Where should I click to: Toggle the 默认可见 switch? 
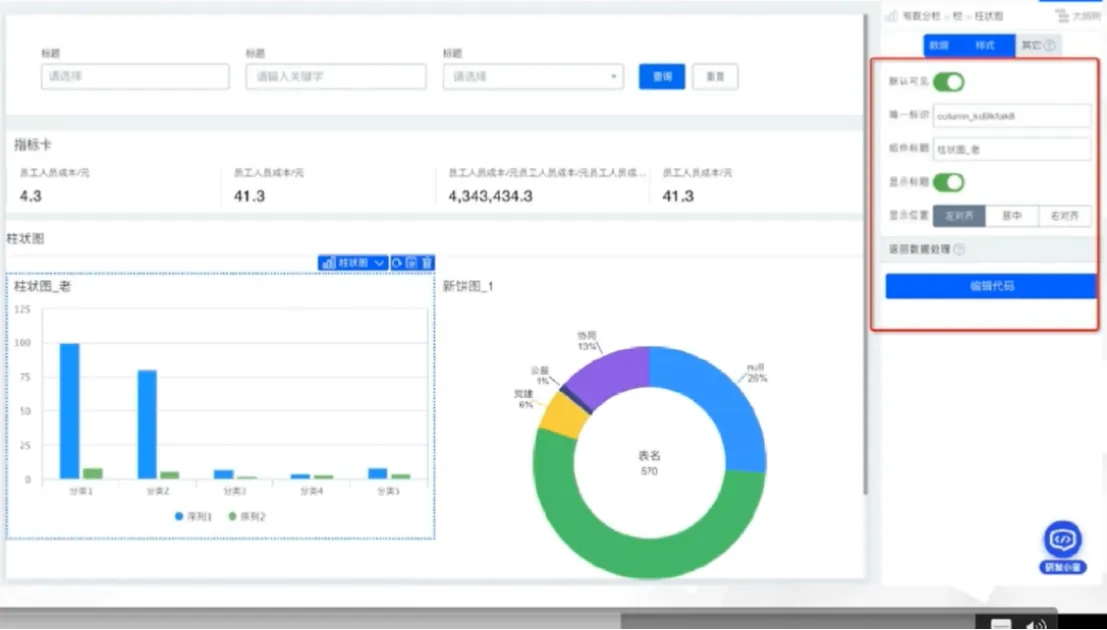(x=948, y=82)
